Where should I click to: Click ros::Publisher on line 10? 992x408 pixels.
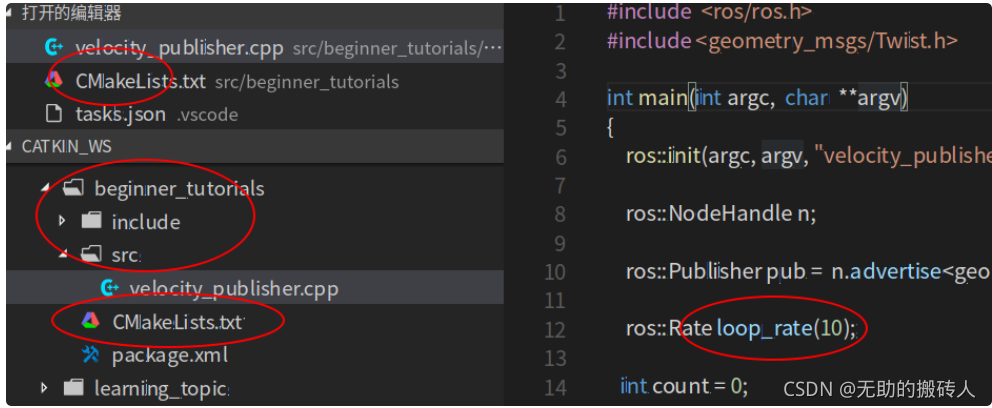pyautogui.click(x=694, y=271)
